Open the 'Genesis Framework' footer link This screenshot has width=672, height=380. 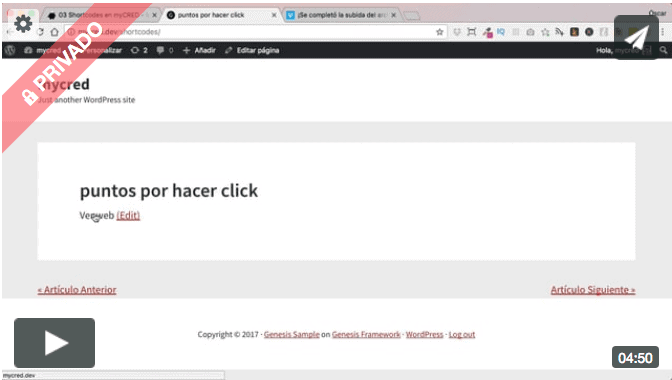pyautogui.click(x=366, y=334)
